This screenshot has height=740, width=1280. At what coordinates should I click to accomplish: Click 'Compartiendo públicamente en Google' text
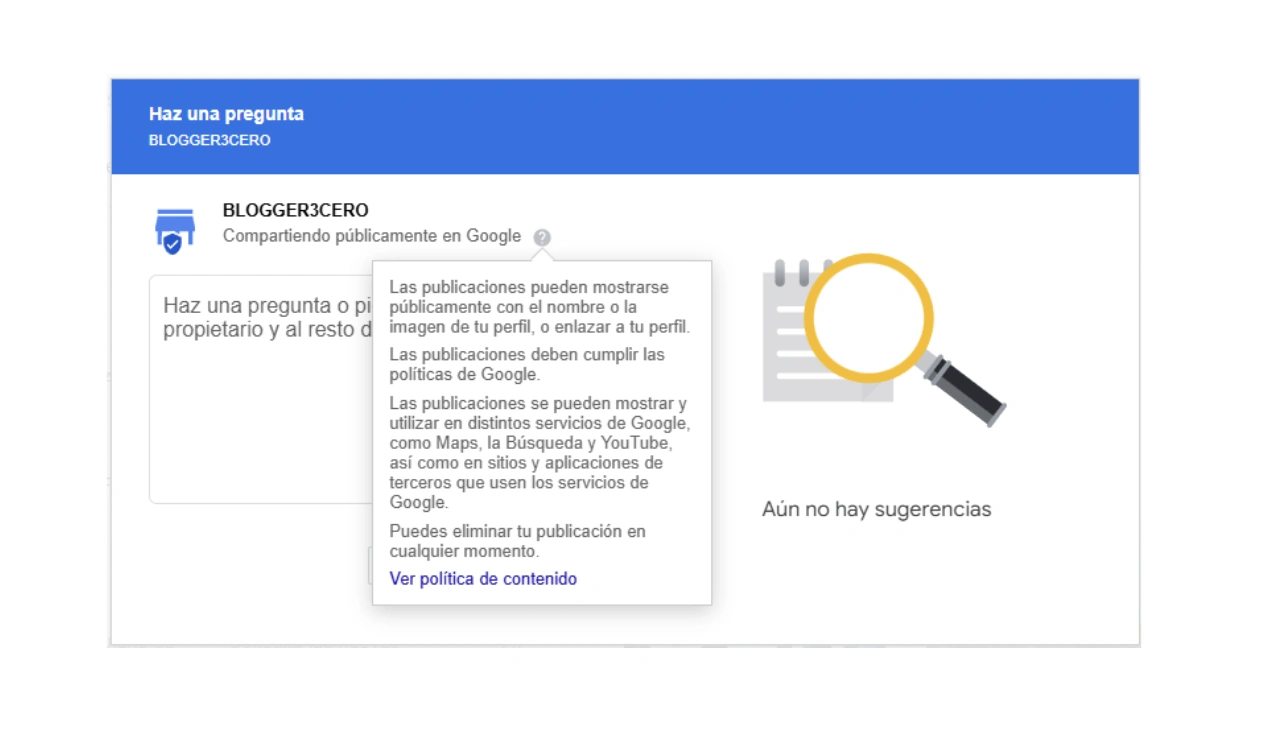tap(372, 236)
